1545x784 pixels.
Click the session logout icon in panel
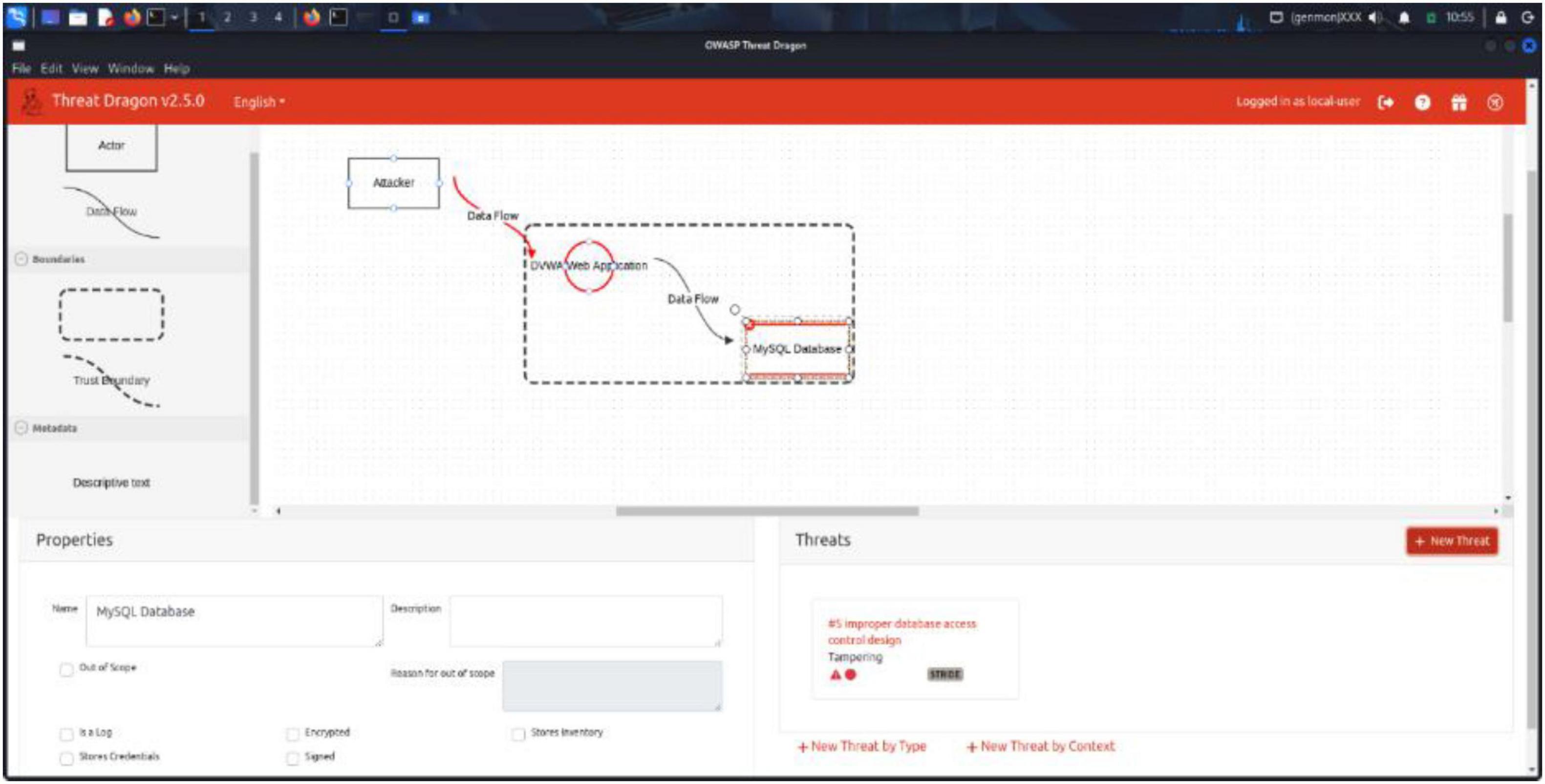[x=1527, y=18]
